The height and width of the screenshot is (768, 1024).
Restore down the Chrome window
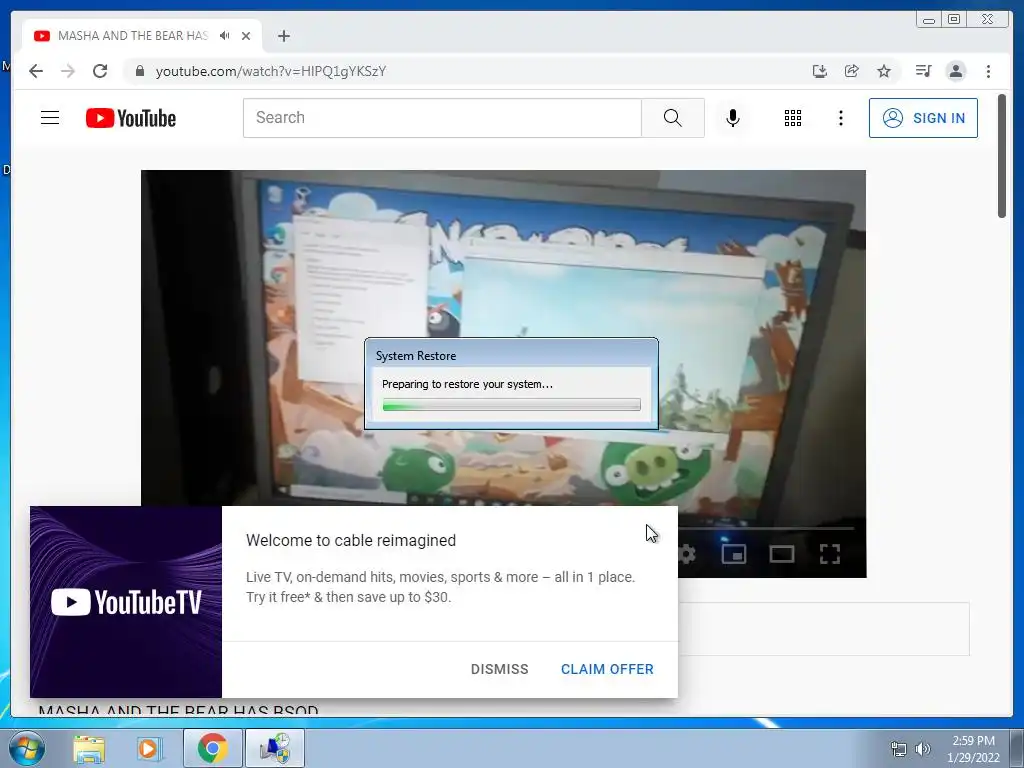(x=954, y=20)
